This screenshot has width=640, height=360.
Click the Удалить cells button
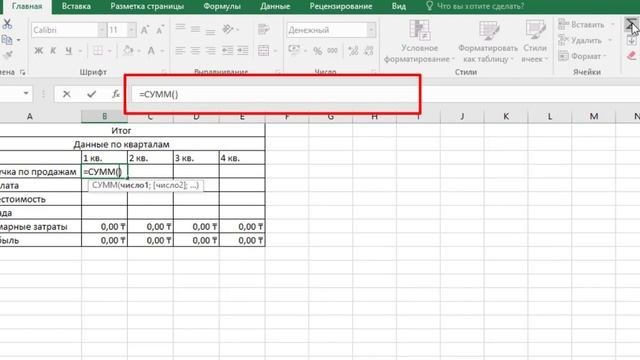point(580,40)
